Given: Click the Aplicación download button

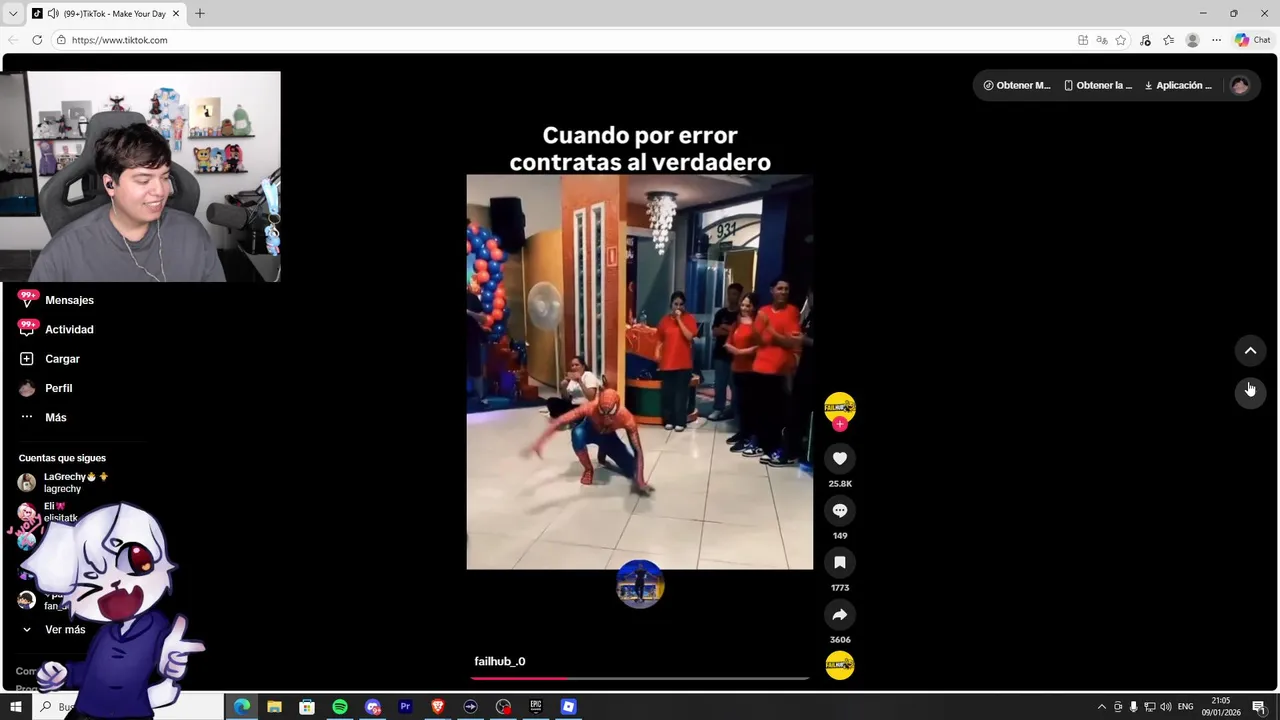Looking at the screenshot, I should [x=1178, y=86].
